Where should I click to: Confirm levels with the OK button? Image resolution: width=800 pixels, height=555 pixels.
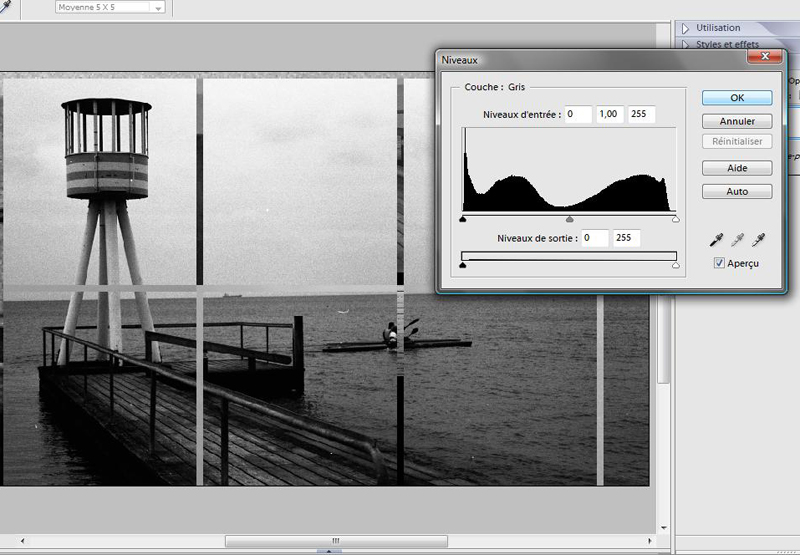pos(737,97)
